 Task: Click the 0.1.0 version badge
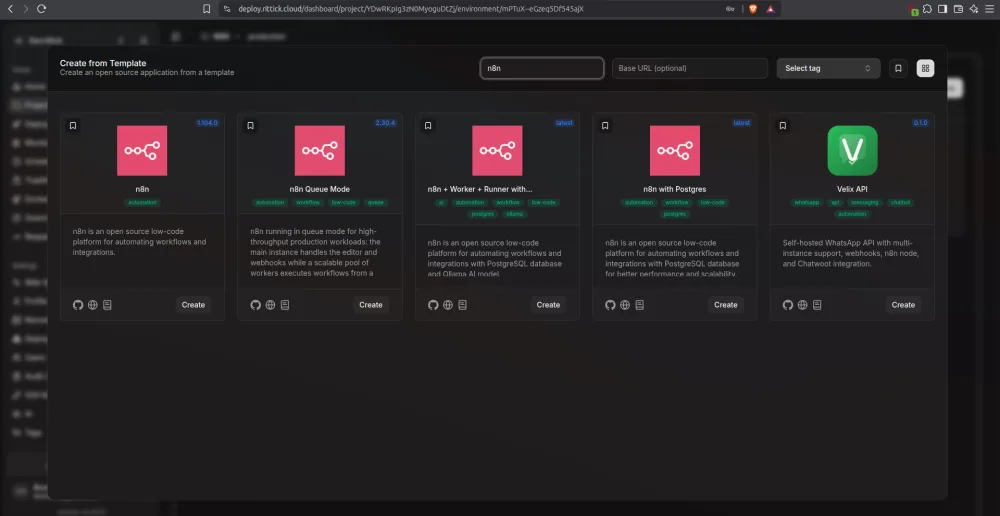point(920,122)
